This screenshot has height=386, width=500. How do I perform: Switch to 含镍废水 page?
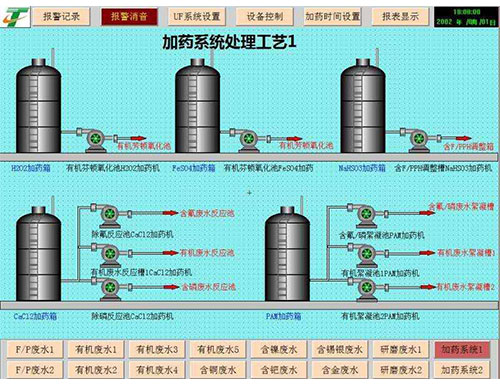[x=279, y=350]
